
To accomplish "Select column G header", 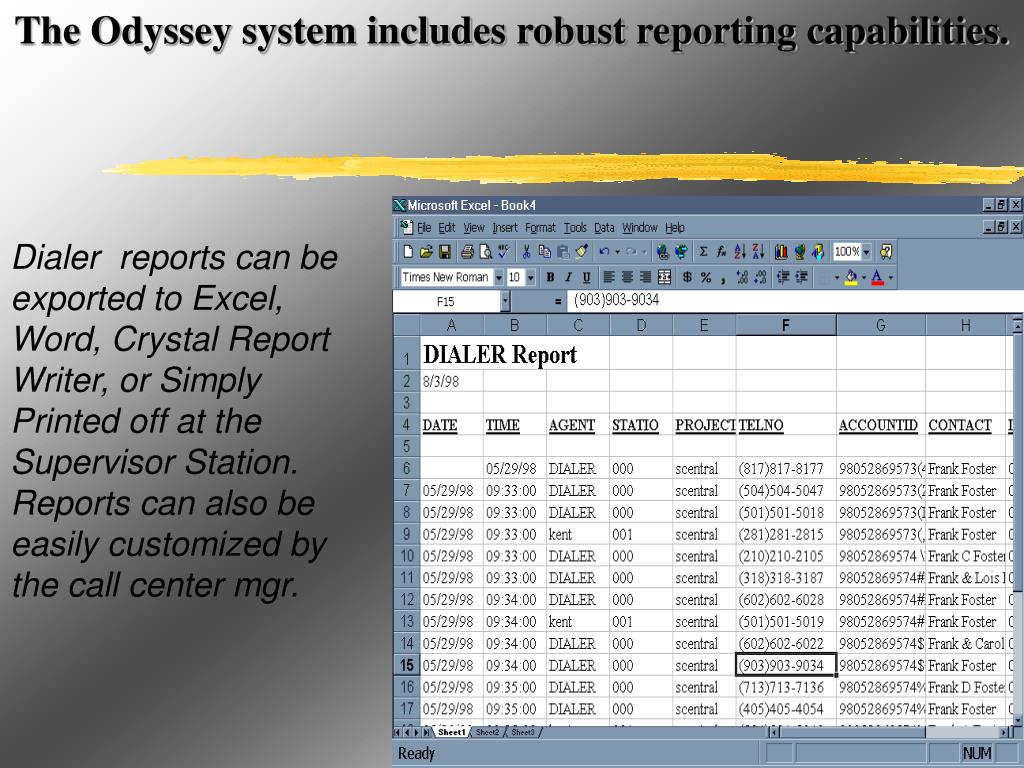I will [880, 325].
